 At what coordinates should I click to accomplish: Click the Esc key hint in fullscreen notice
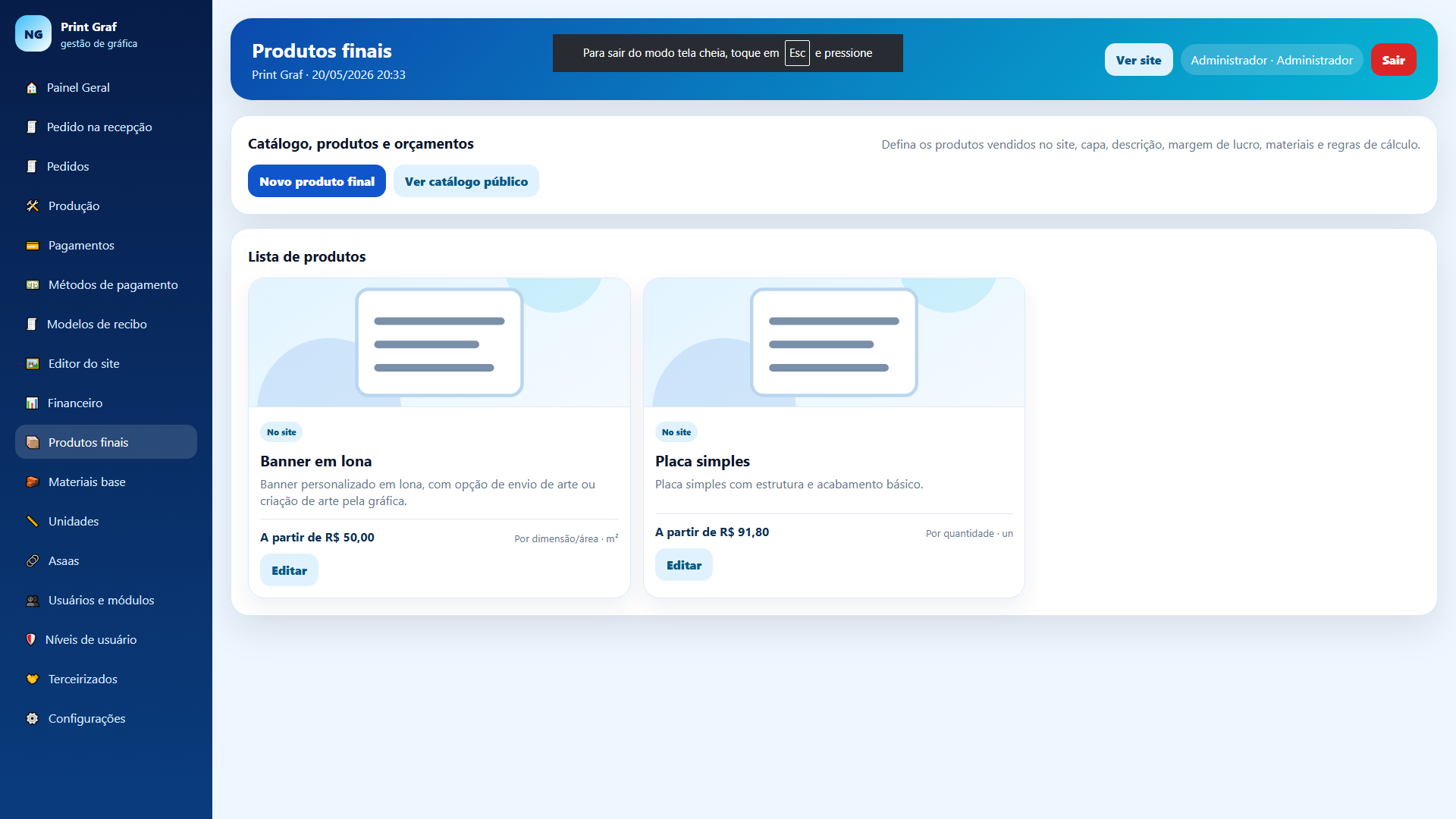pyautogui.click(x=797, y=53)
